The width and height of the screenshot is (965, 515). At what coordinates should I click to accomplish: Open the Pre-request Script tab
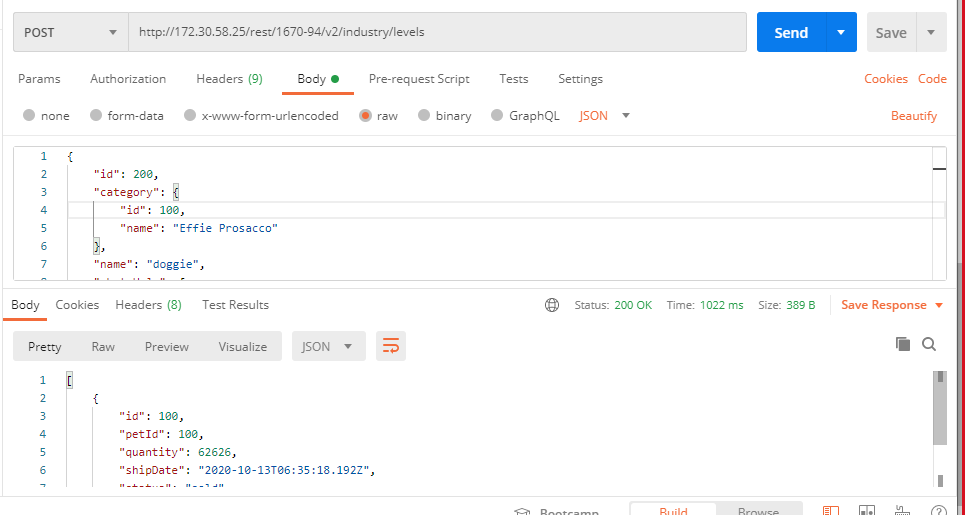click(419, 79)
